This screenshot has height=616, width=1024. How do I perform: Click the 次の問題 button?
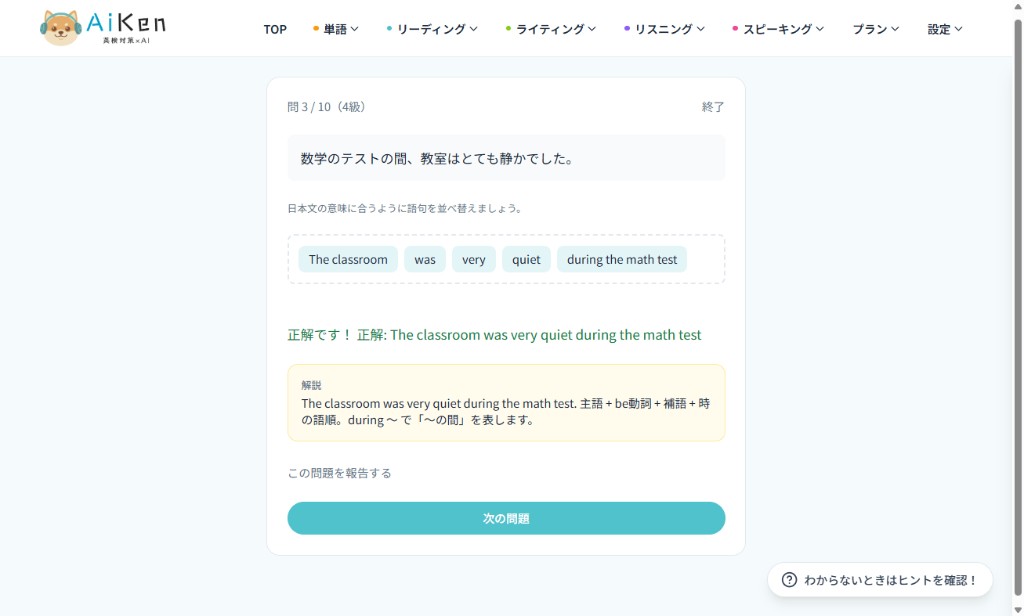[506, 518]
